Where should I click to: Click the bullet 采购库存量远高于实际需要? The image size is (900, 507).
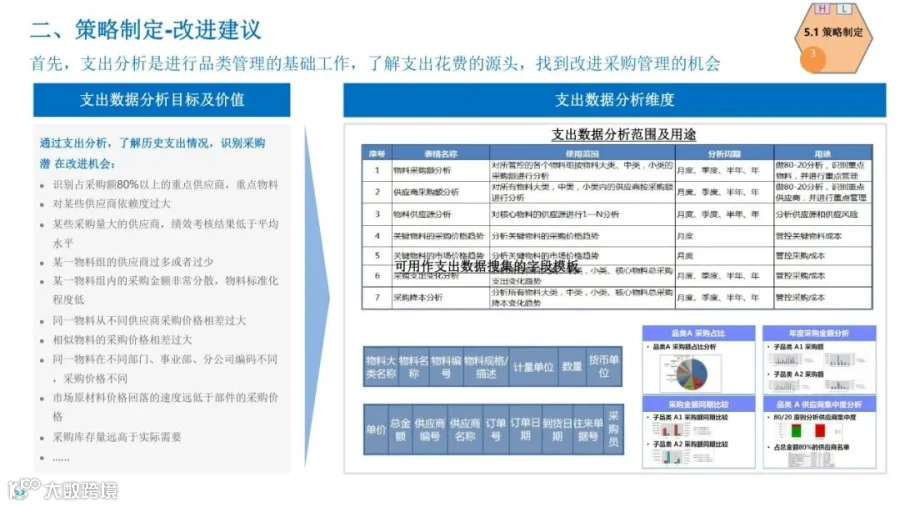(x=117, y=437)
